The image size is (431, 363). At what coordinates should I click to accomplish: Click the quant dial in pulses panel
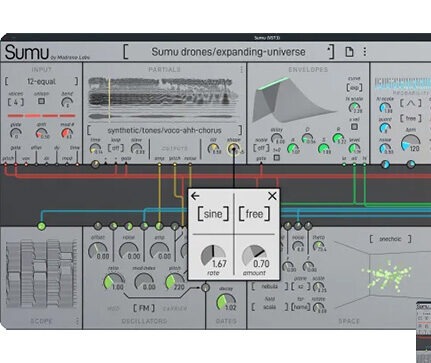coord(385,127)
